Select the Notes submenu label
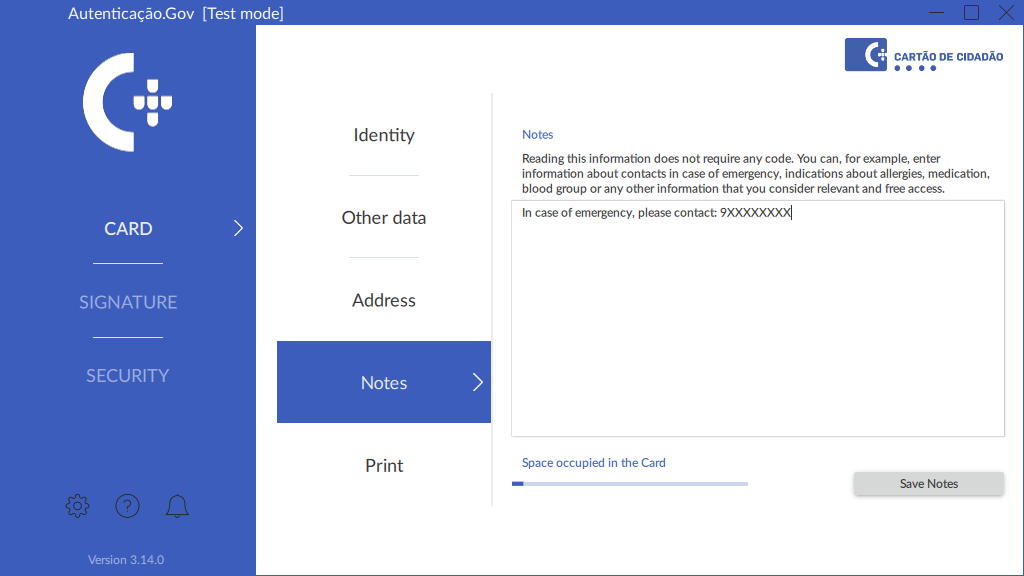The height and width of the screenshot is (576, 1024). (384, 383)
